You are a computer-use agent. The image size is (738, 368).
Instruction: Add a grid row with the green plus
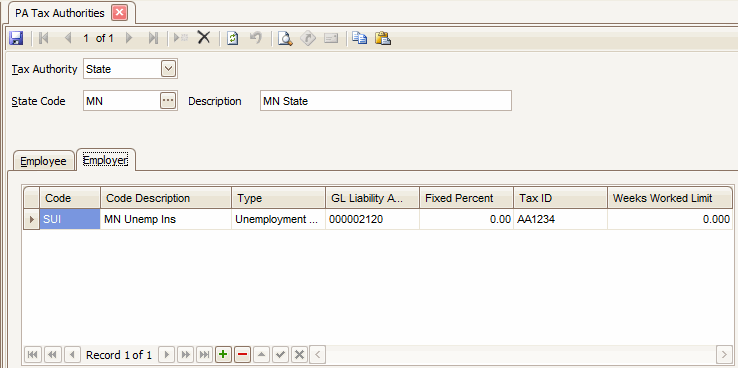pyautogui.click(x=223, y=354)
